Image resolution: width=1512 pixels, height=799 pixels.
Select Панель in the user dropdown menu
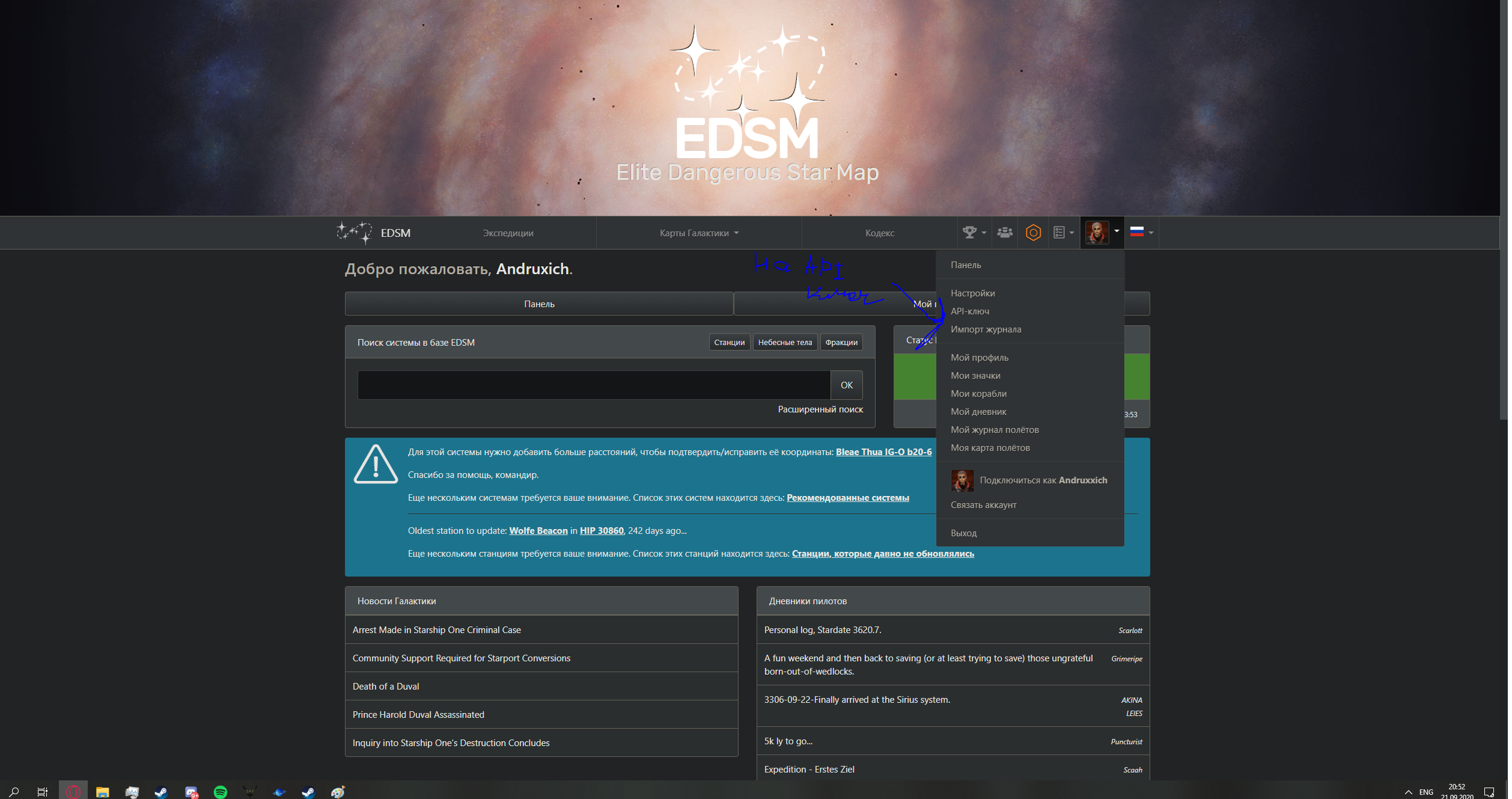point(1030,265)
